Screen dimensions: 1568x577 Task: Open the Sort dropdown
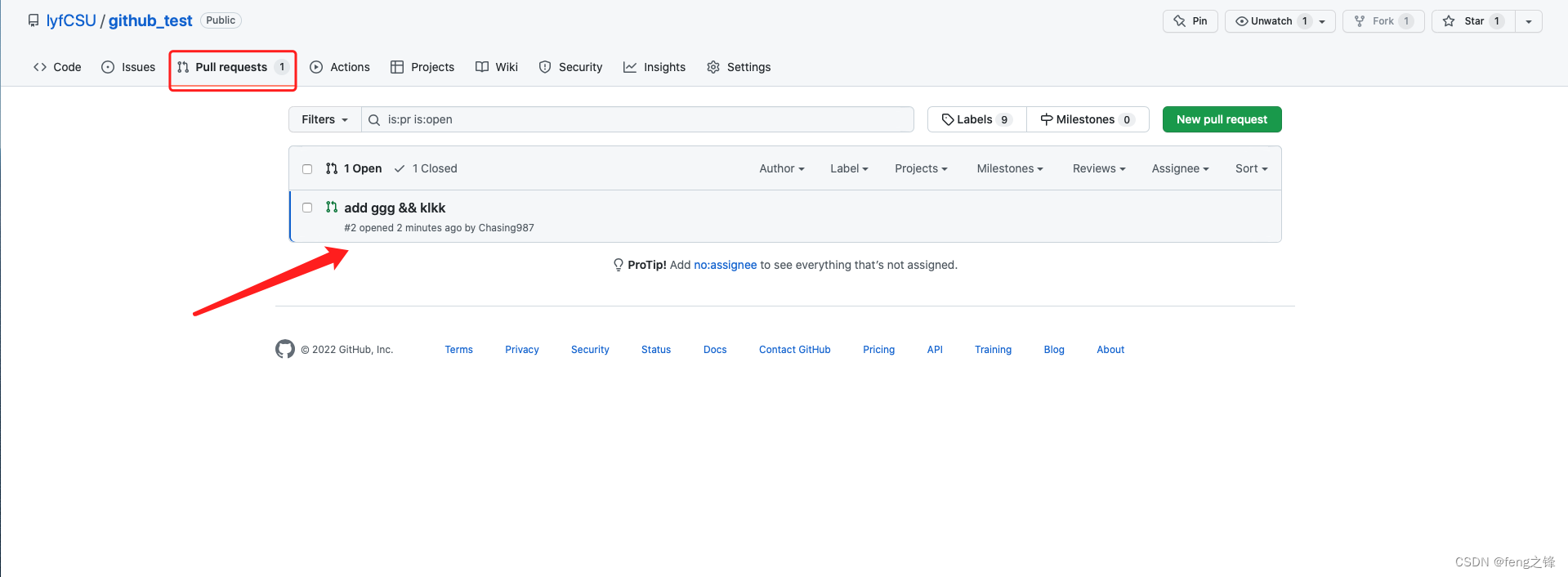coord(1251,168)
